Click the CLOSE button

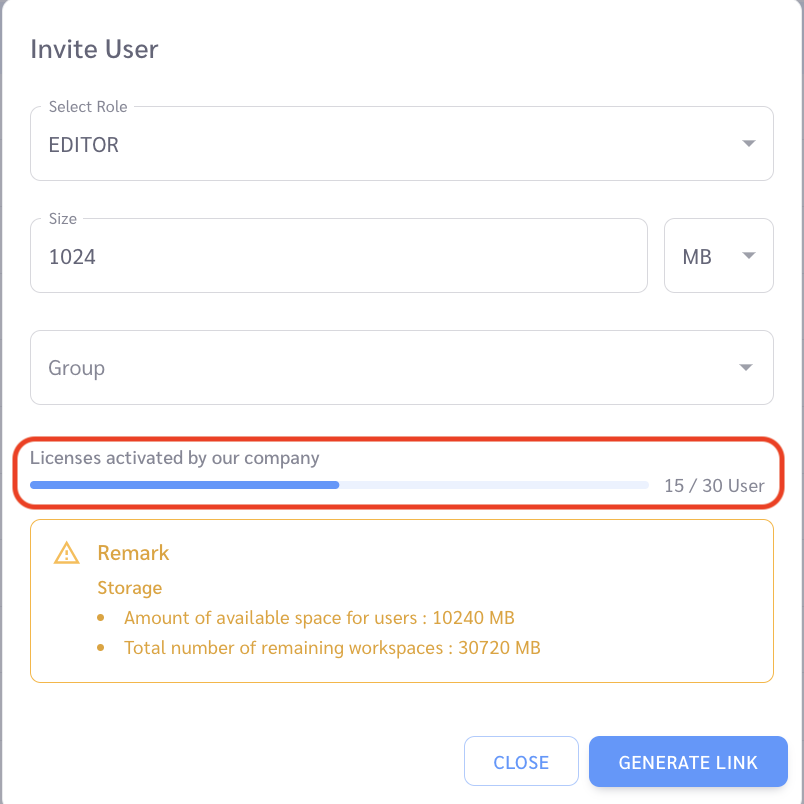pos(521,762)
